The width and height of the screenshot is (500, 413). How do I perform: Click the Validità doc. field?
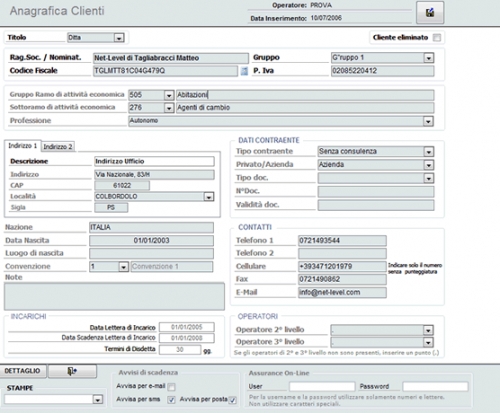(376, 205)
